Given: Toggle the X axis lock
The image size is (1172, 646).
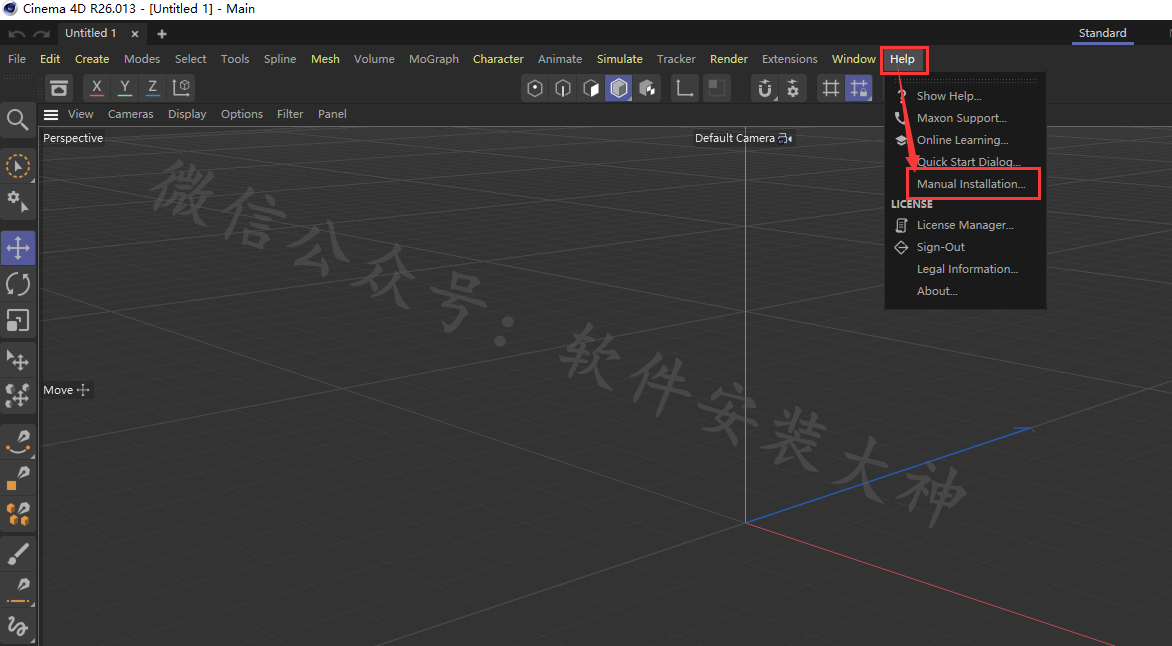Looking at the screenshot, I should pos(96,87).
